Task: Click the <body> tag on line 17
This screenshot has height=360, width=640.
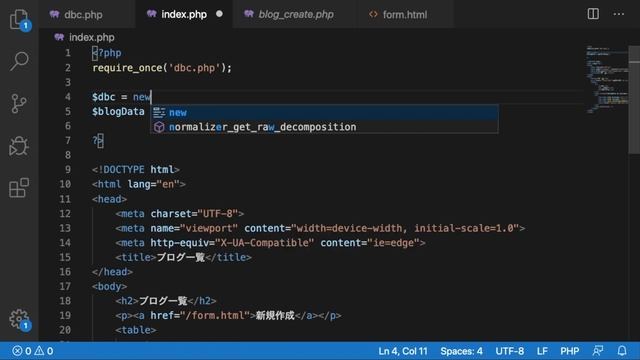Action: [x=109, y=287]
